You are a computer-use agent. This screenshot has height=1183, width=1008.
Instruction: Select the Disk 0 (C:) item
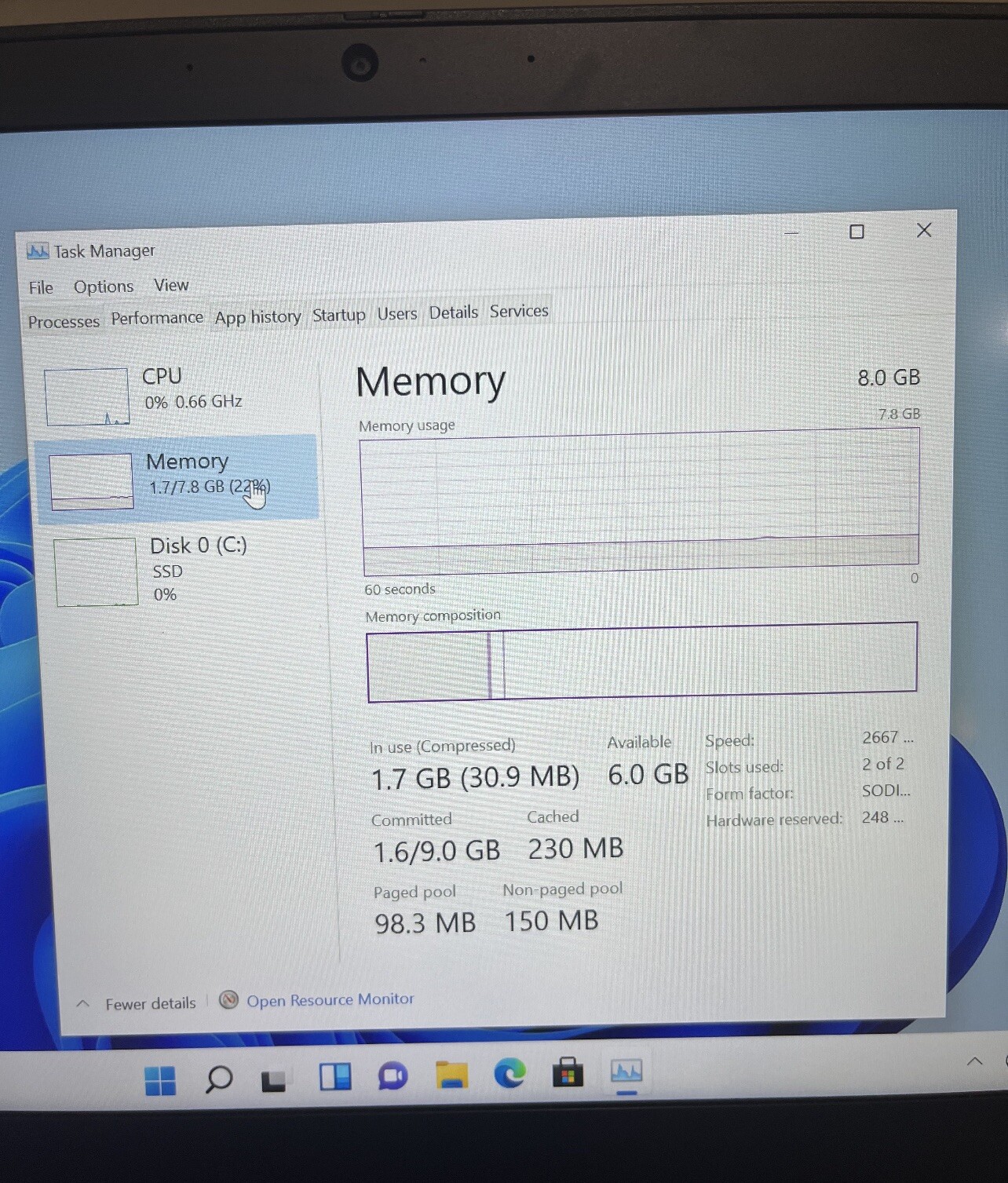(181, 570)
